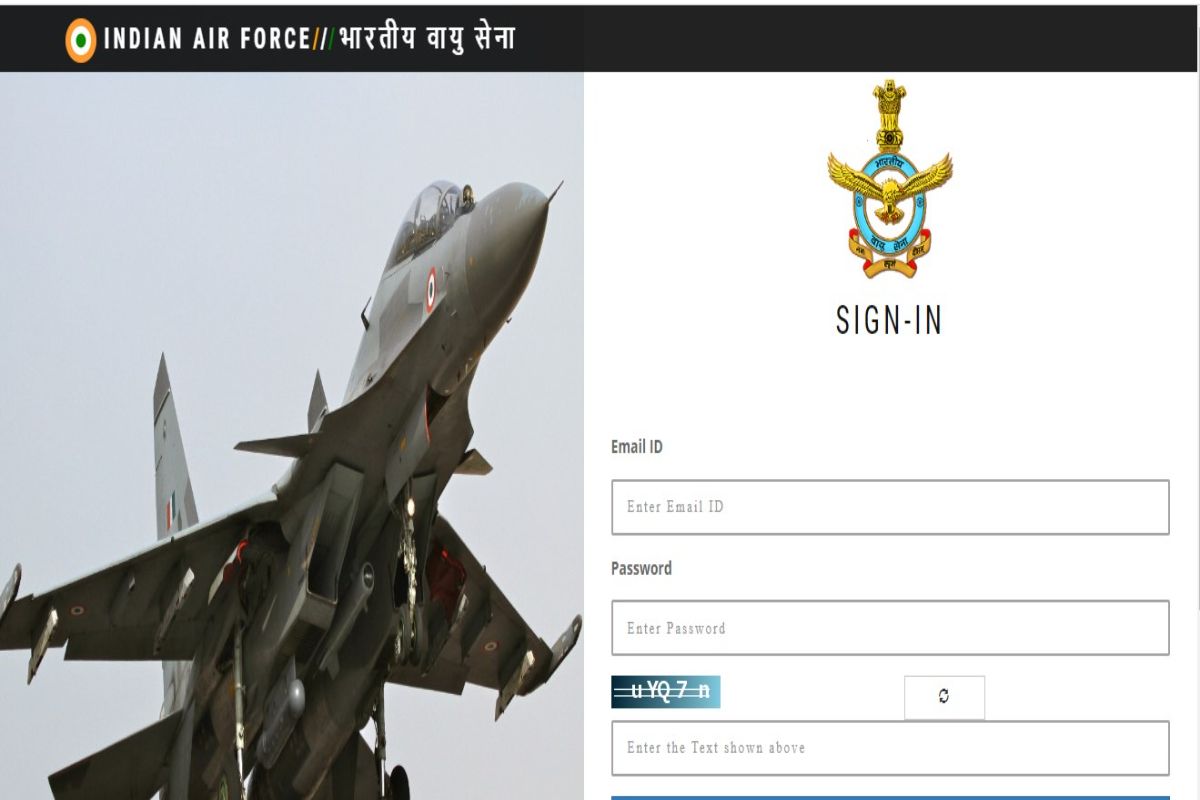Click the INDIAN AIR FORCE header title
Screen dimensions: 1200x800
coord(206,40)
